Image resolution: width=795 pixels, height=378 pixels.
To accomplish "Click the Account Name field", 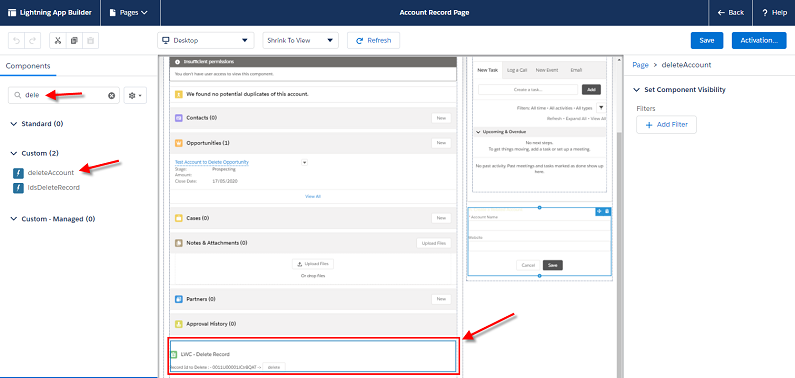I will [539, 225].
